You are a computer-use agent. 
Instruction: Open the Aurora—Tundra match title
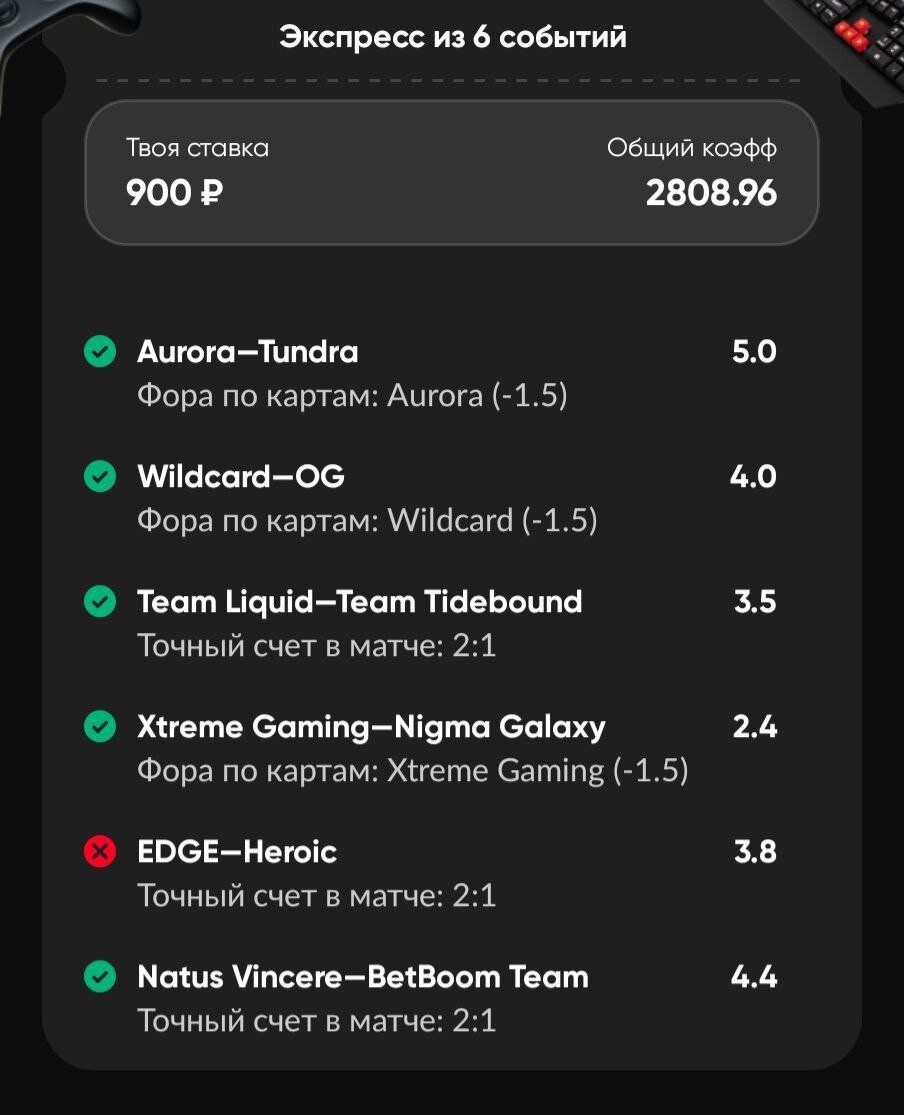(247, 352)
